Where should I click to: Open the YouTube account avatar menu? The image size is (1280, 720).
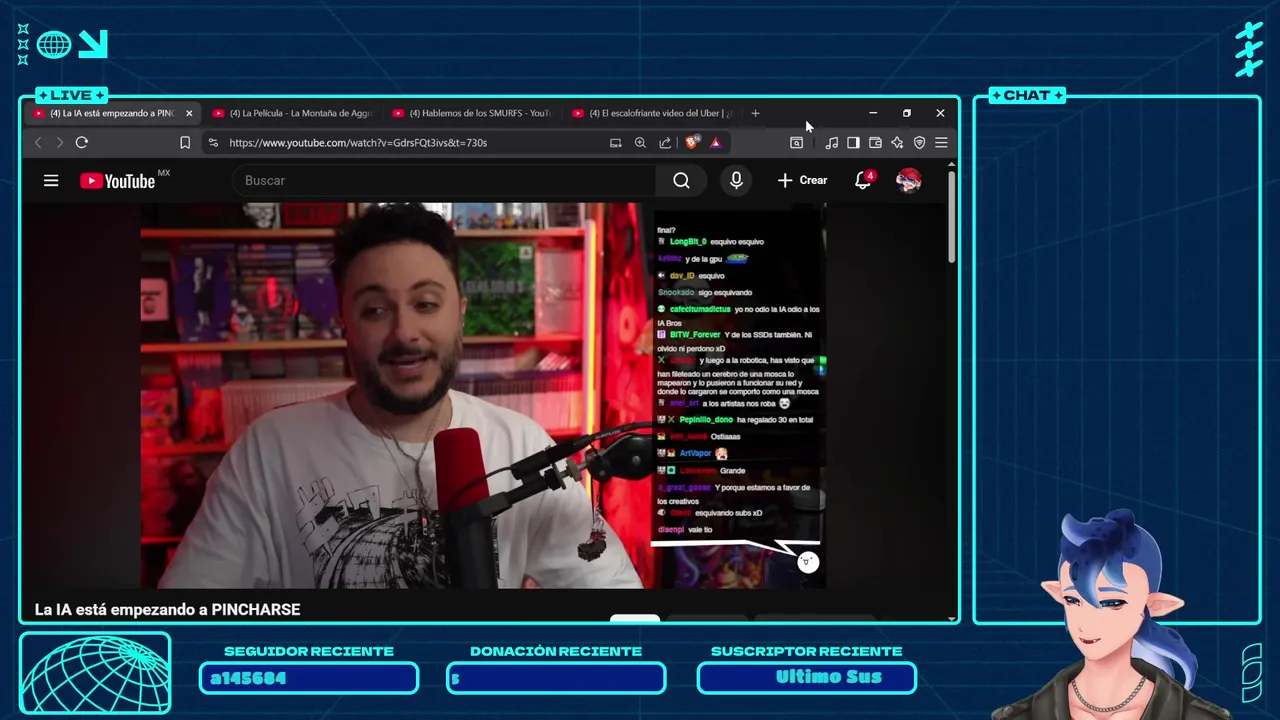tap(908, 181)
